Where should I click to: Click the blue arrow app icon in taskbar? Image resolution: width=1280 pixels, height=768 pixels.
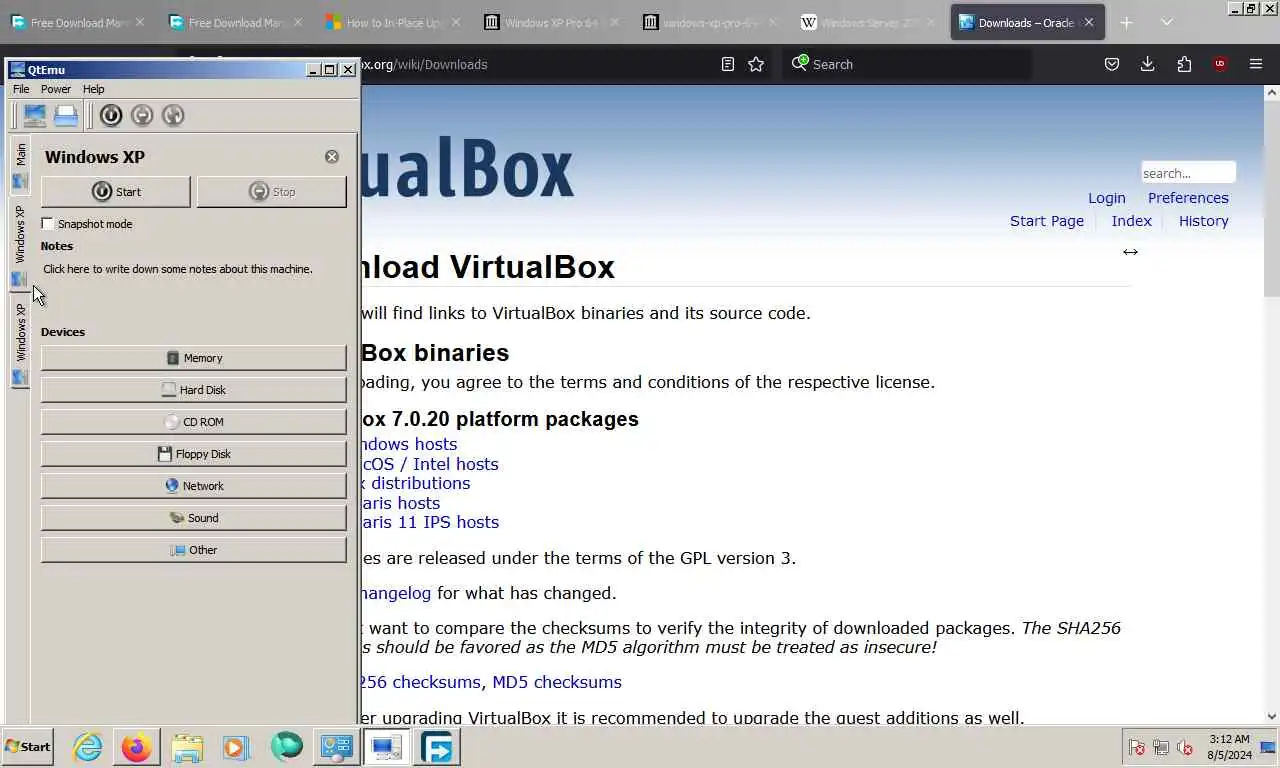click(436, 747)
